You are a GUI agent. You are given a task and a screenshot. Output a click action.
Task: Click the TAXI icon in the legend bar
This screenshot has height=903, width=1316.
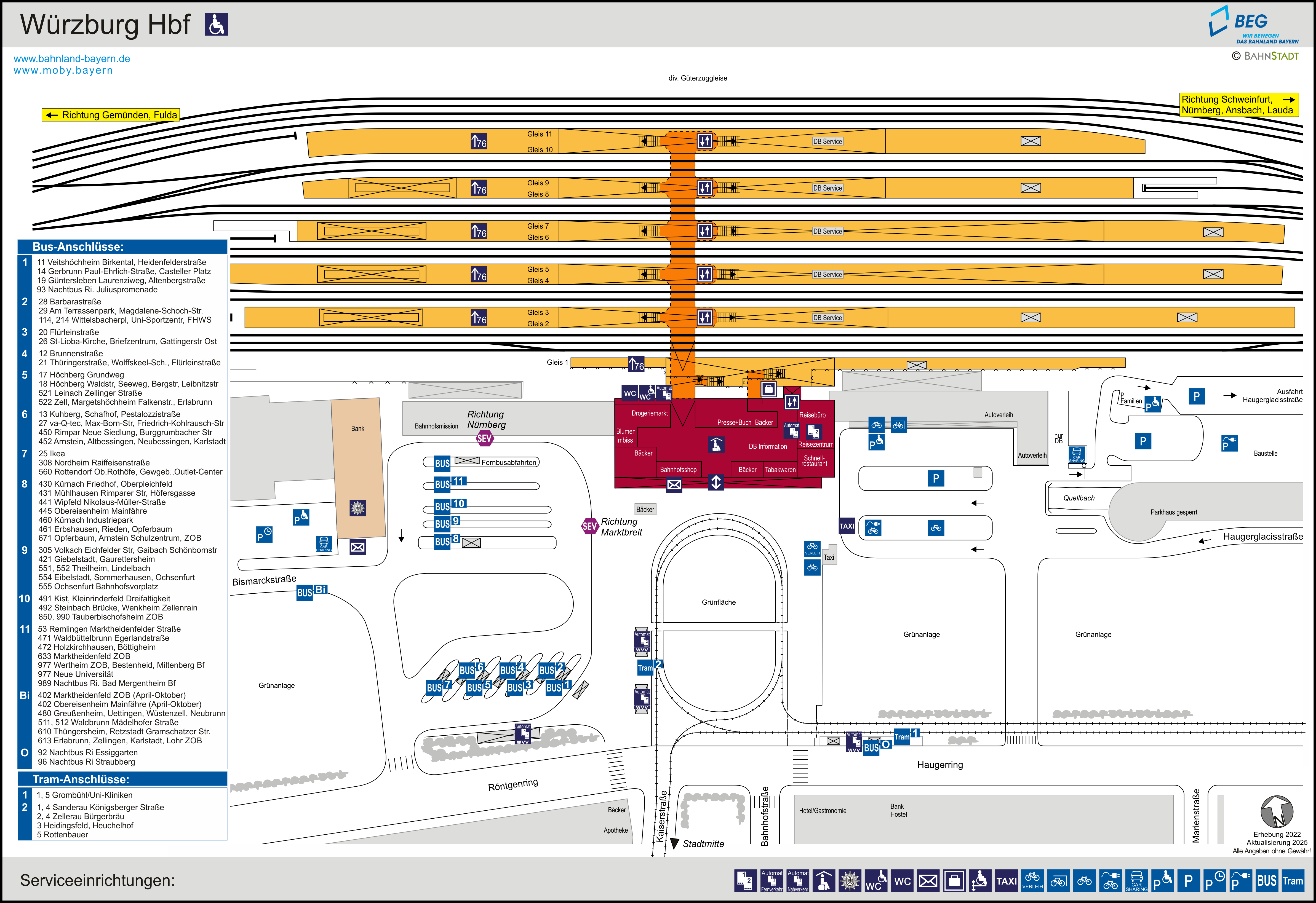pos(1006,880)
